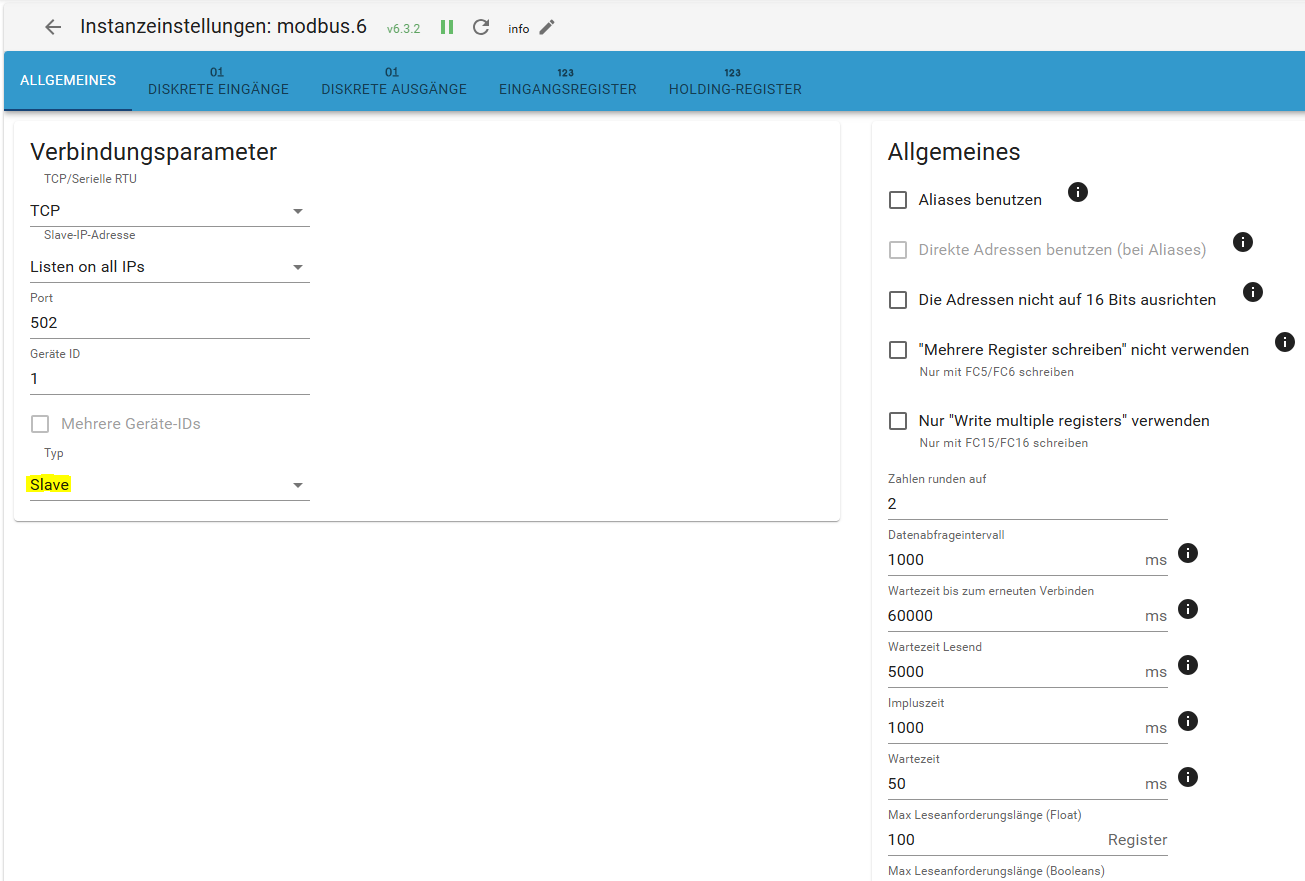The width and height of the screenshot is (1305, 881).
Task: Open the Typ dropdown showing Slave
Action: tap(169, 485)
